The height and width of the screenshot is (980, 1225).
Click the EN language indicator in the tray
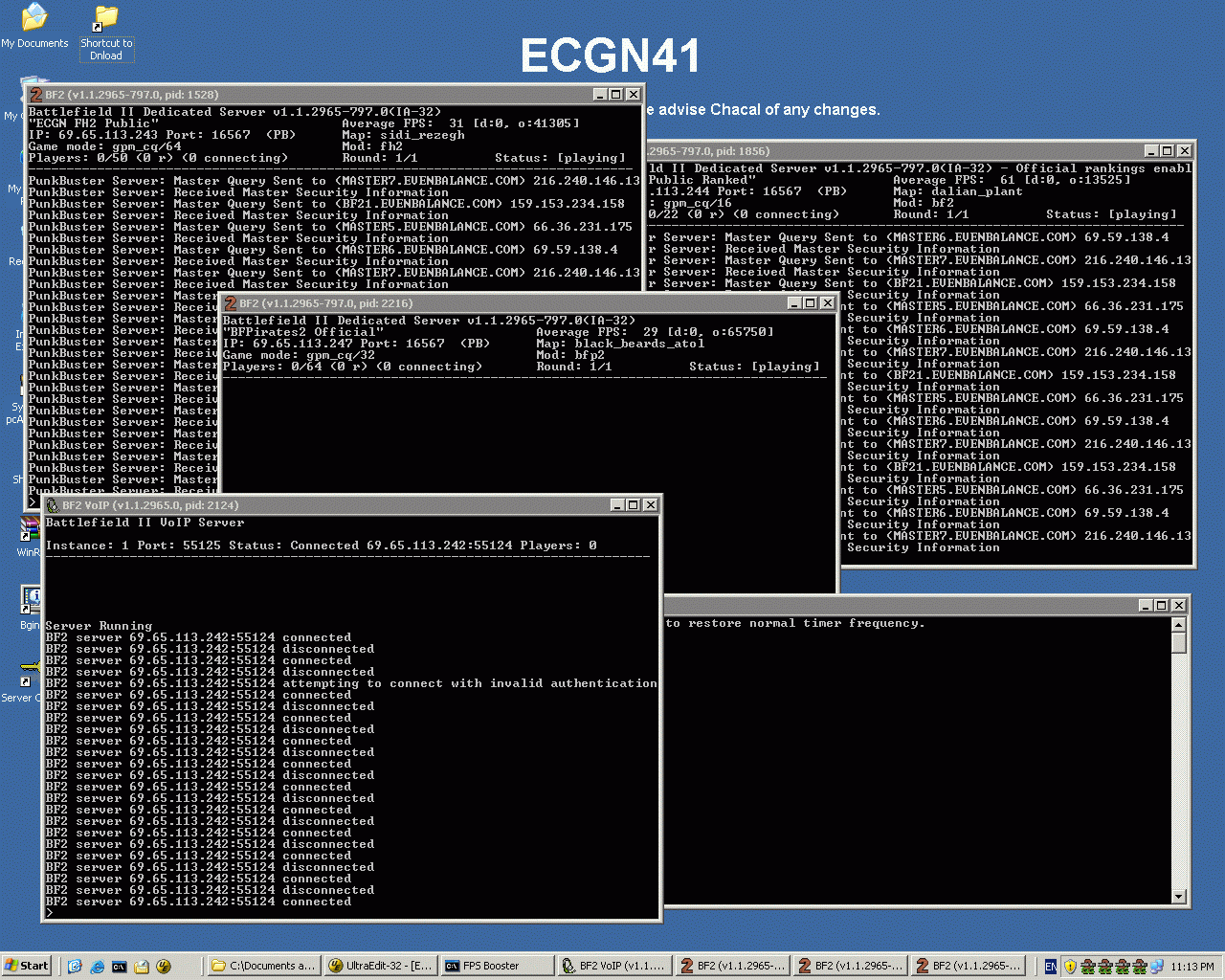tap(1051, 967)
